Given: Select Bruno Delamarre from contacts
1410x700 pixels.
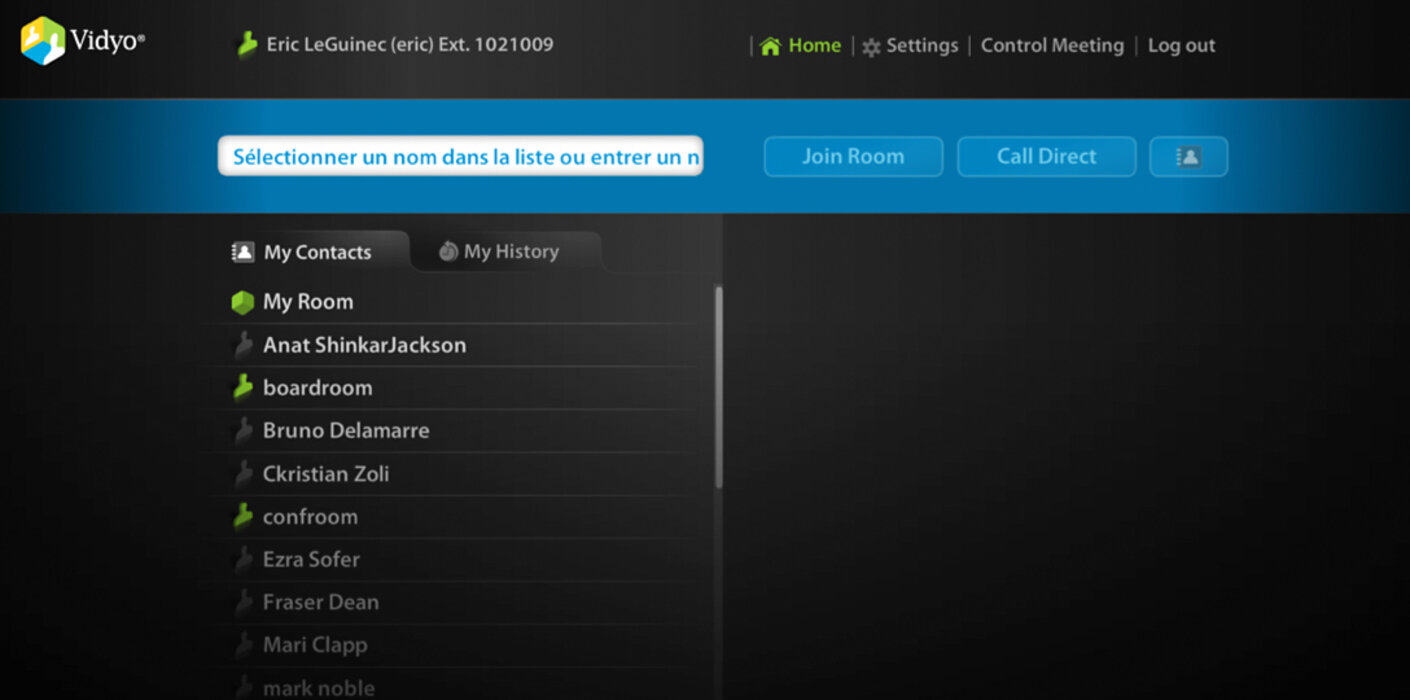Looking at the screenshot, I should [x=346, y=431].
